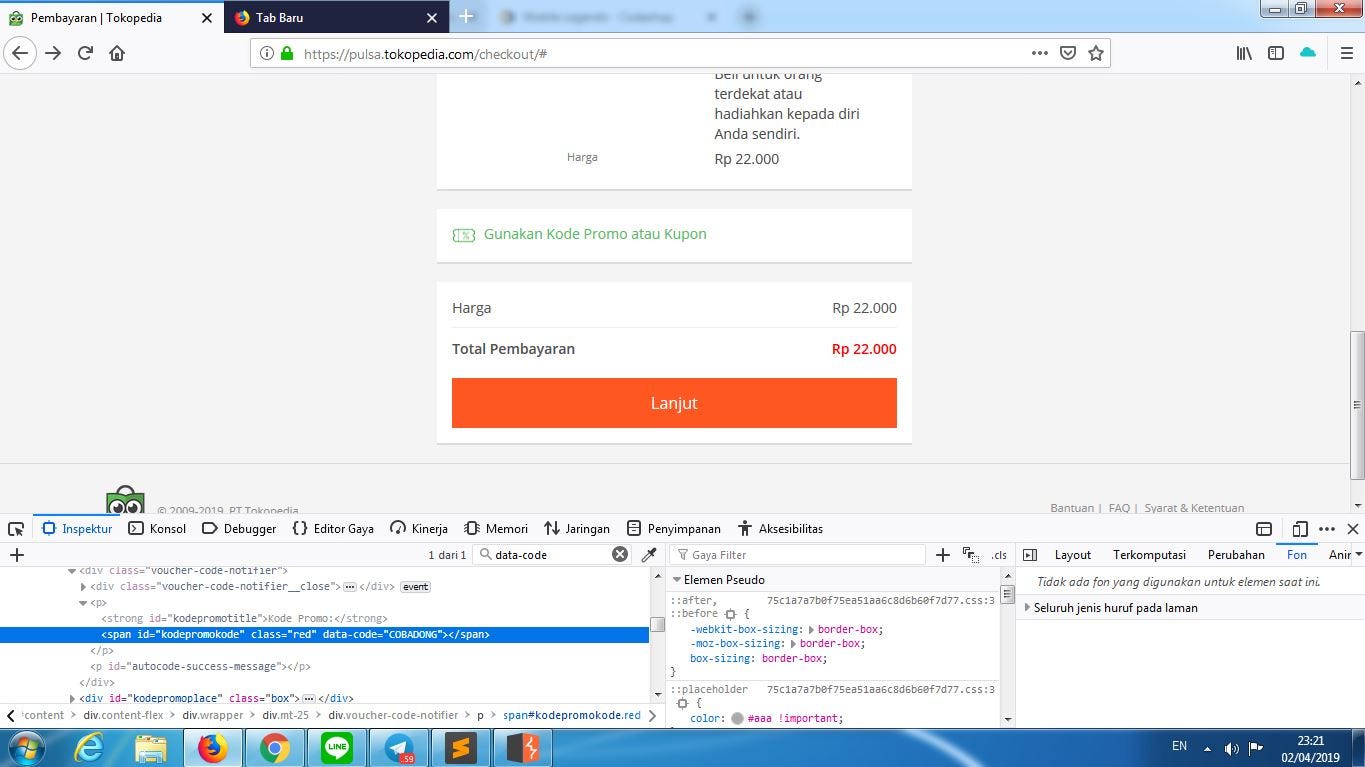Click the cloud sync icon in toolbar
This screenshot has width=1365, height=767.
click(x=1308, y=53)
